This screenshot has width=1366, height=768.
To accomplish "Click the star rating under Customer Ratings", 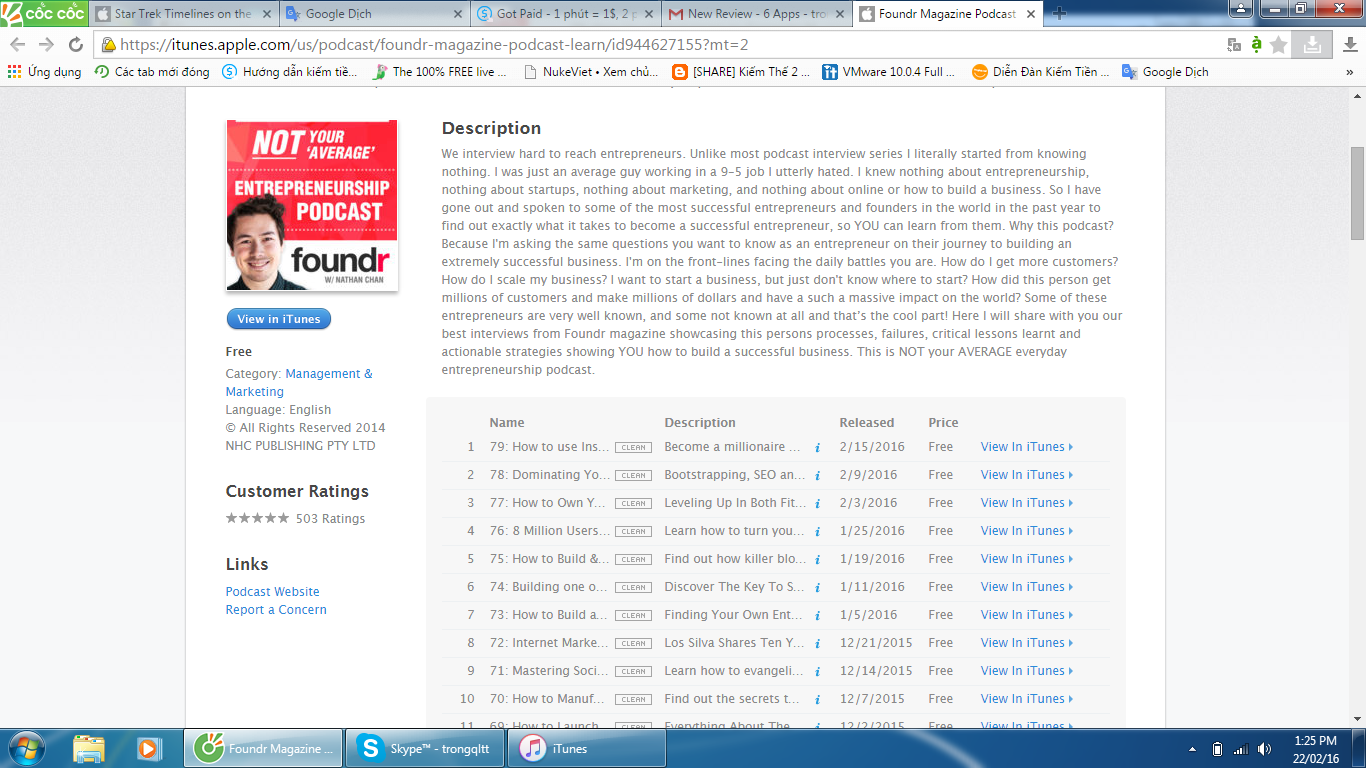I will 257,518.
